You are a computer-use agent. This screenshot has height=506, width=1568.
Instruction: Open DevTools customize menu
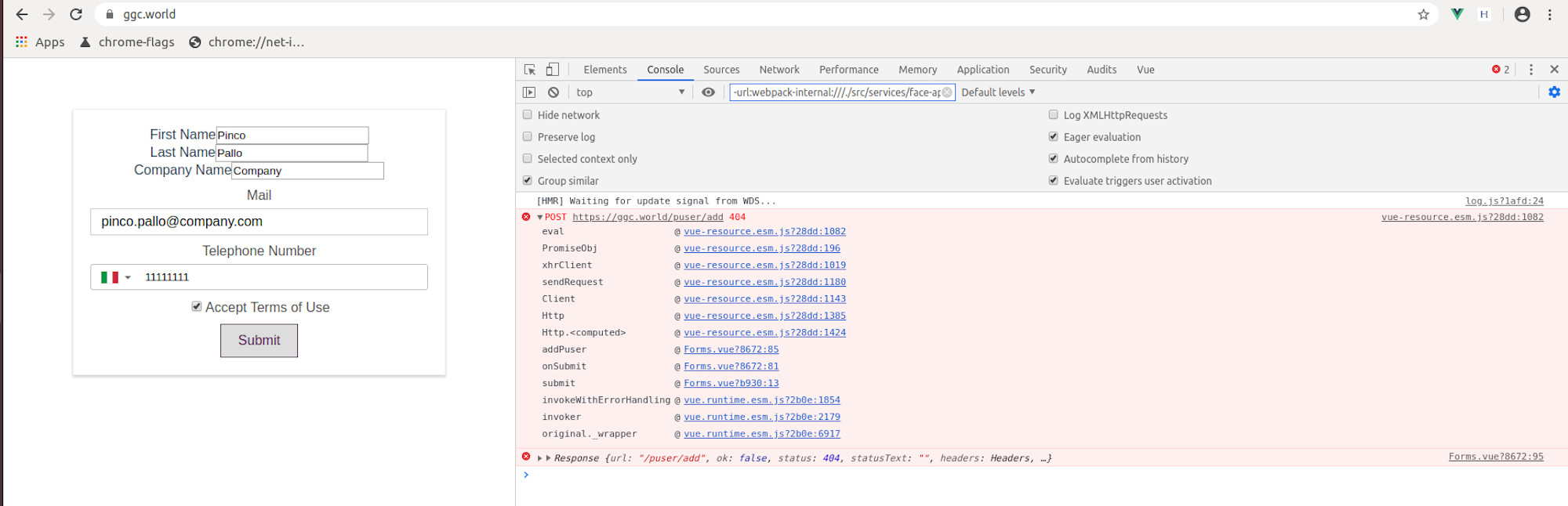coord(1530,70)
